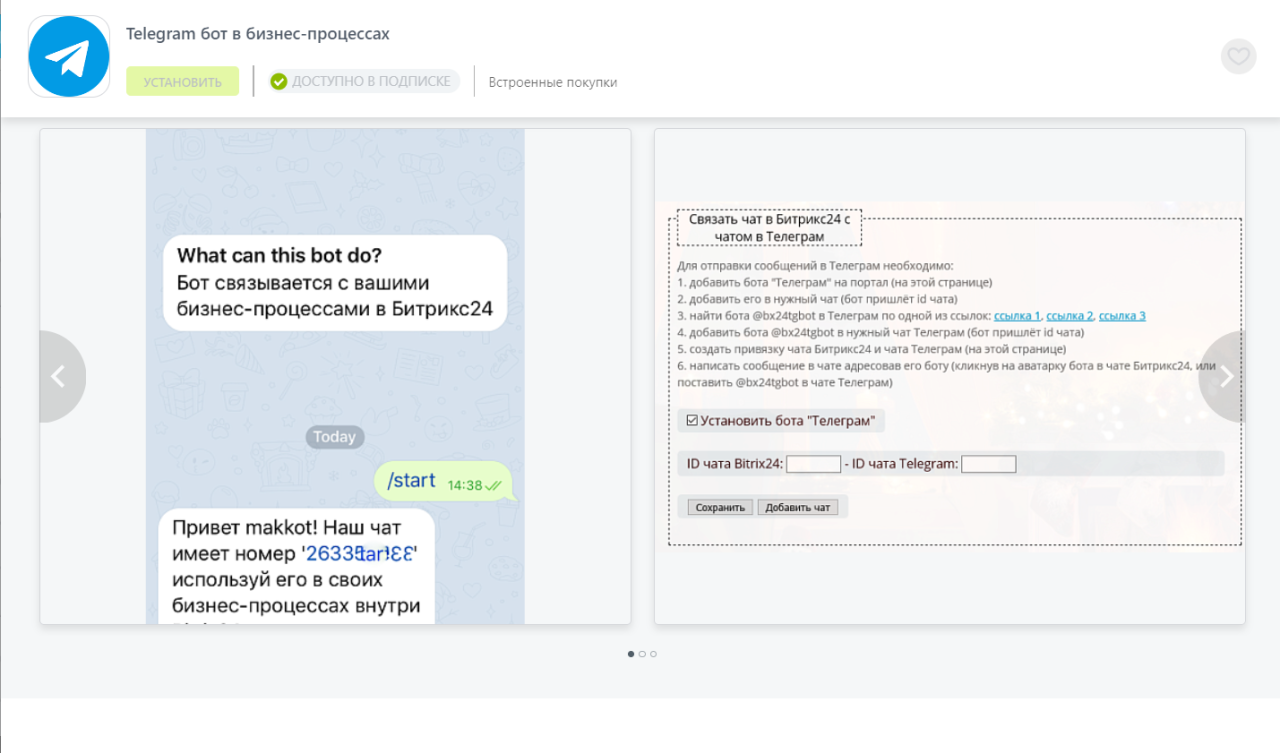The image size is (1280, 753).
Task: Click the Сохранить button
Action: pyautogui.click(x=721, y=507)
